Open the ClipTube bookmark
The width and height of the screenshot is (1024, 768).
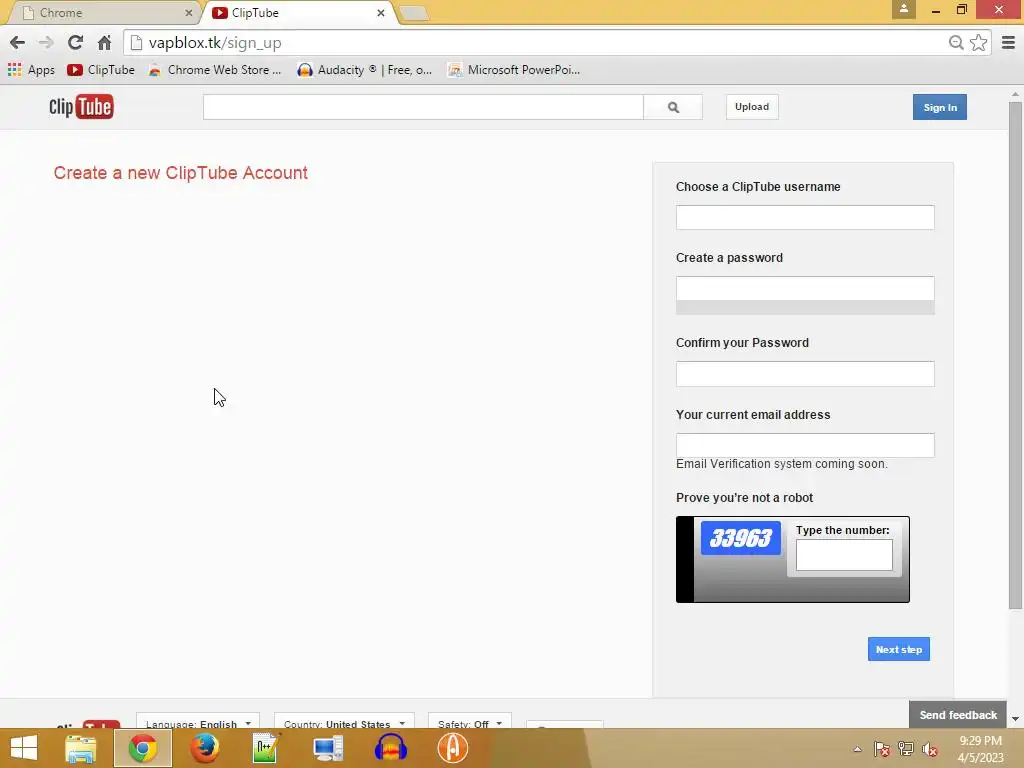pos(101,70)
